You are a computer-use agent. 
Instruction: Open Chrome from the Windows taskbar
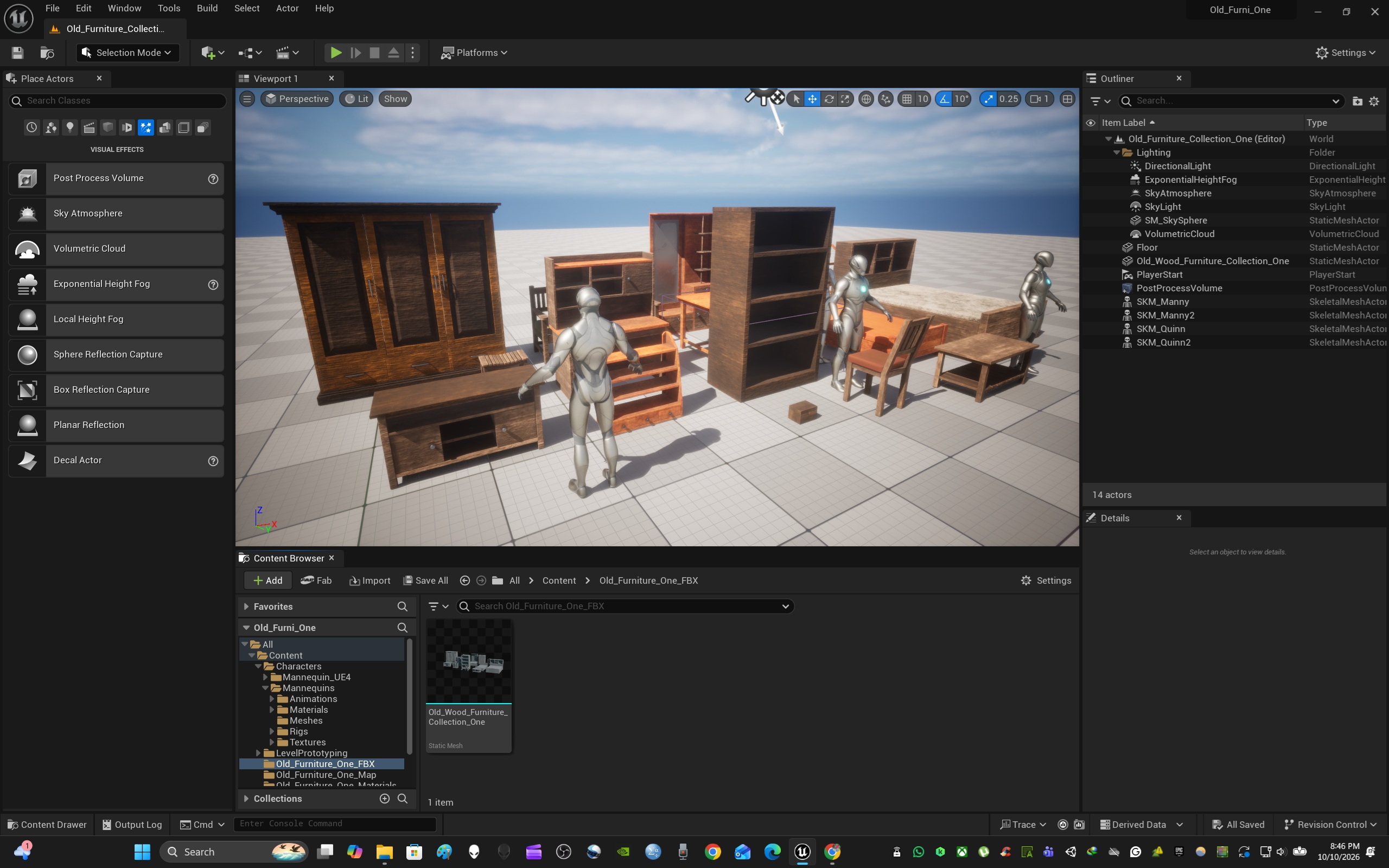[x=713, y=852]
